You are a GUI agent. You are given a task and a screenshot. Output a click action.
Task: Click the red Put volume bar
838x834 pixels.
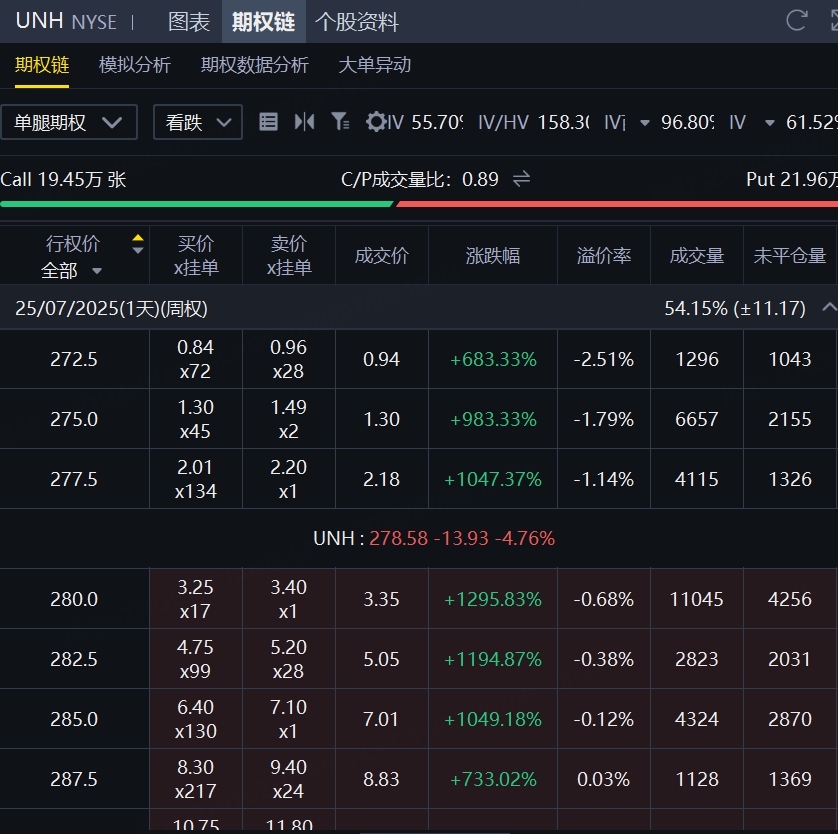(x=617, y=204)
